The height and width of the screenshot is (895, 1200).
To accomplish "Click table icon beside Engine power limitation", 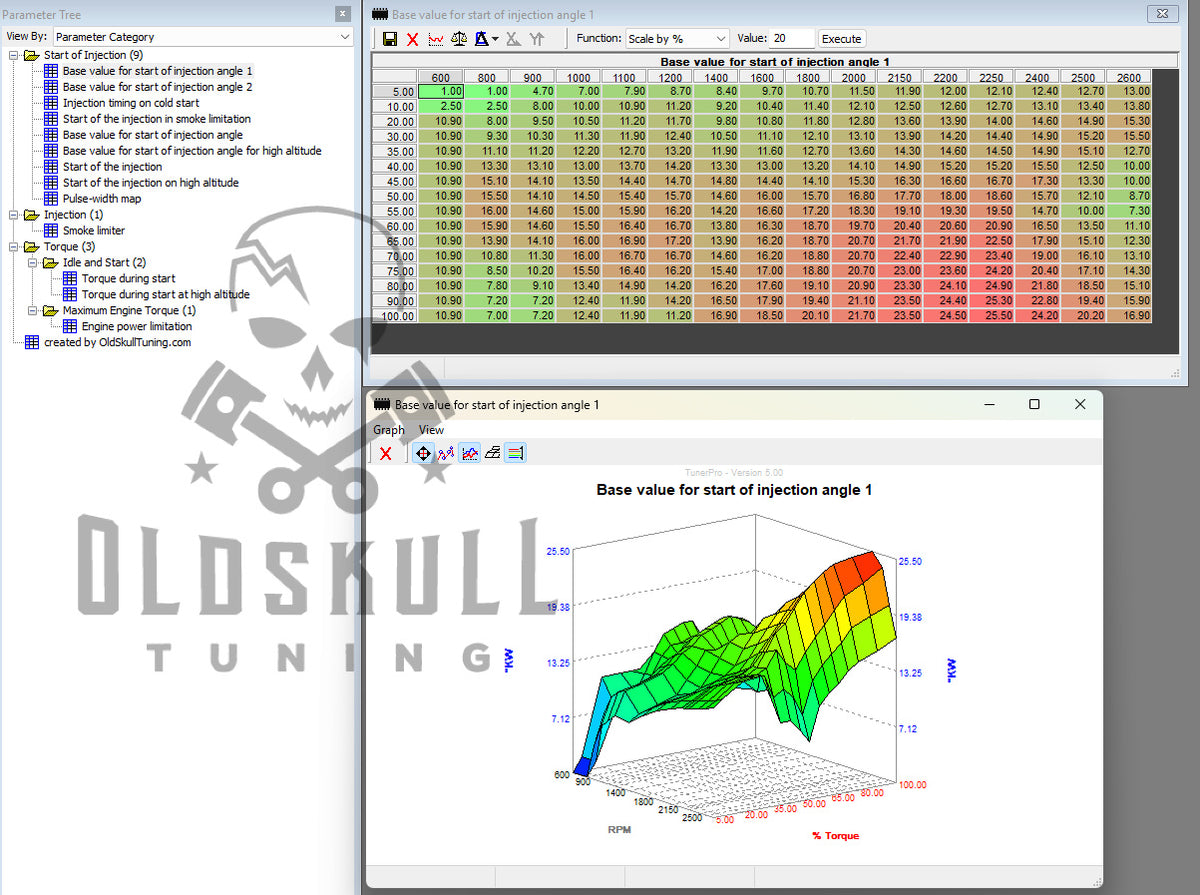I will 70,327.
